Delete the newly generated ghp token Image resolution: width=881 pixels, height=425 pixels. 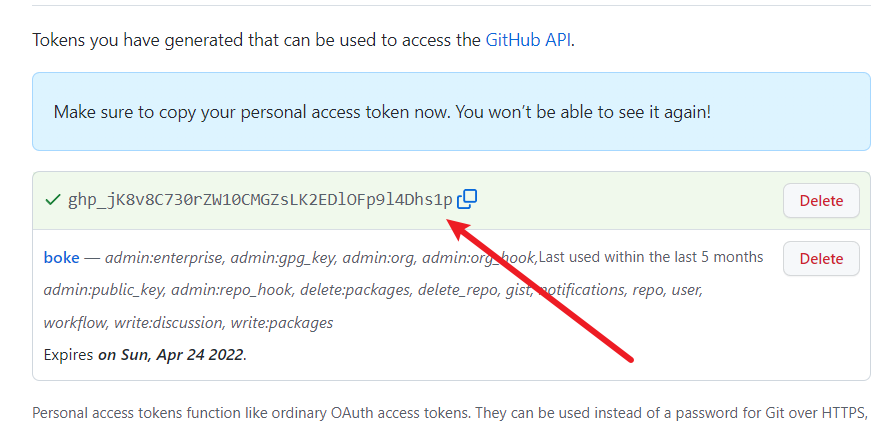(x=821, y=200)
